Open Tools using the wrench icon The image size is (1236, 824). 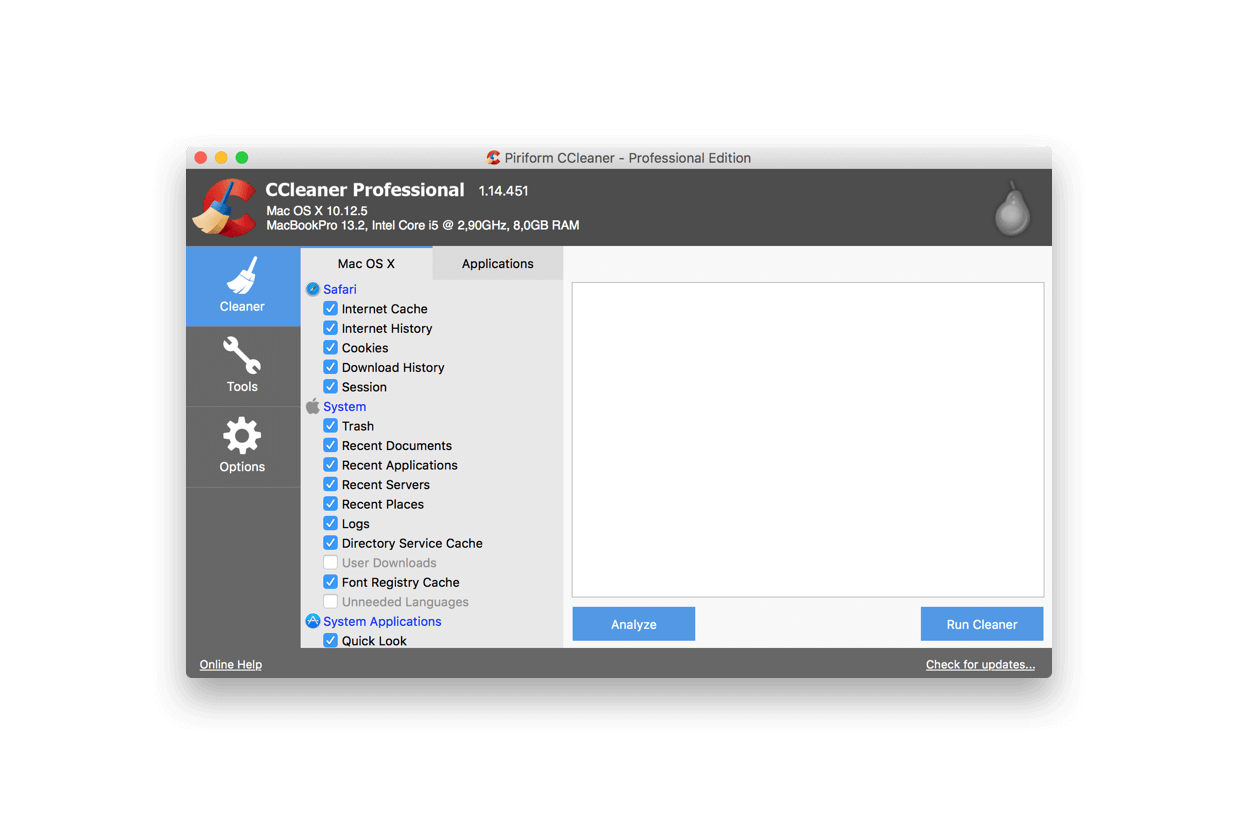242,352
